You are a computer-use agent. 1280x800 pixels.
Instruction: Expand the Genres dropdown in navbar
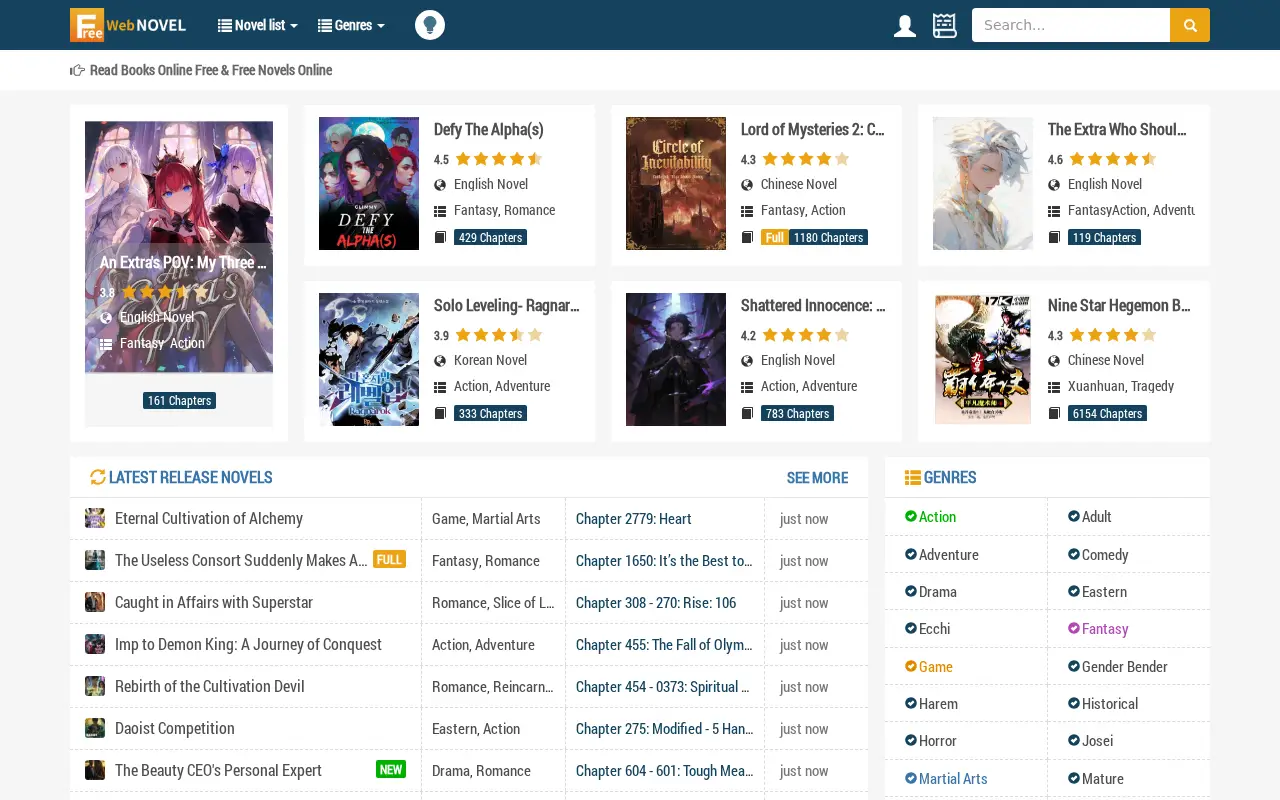click(351, 25)
